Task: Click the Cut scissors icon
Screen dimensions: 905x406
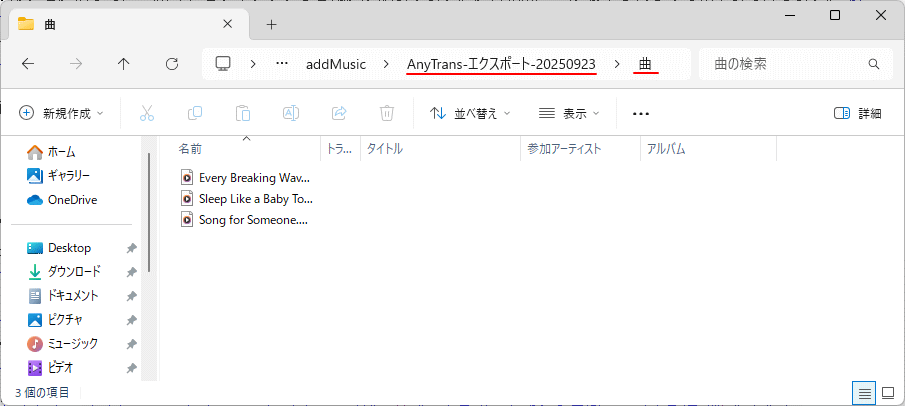Action: [147, 113]
